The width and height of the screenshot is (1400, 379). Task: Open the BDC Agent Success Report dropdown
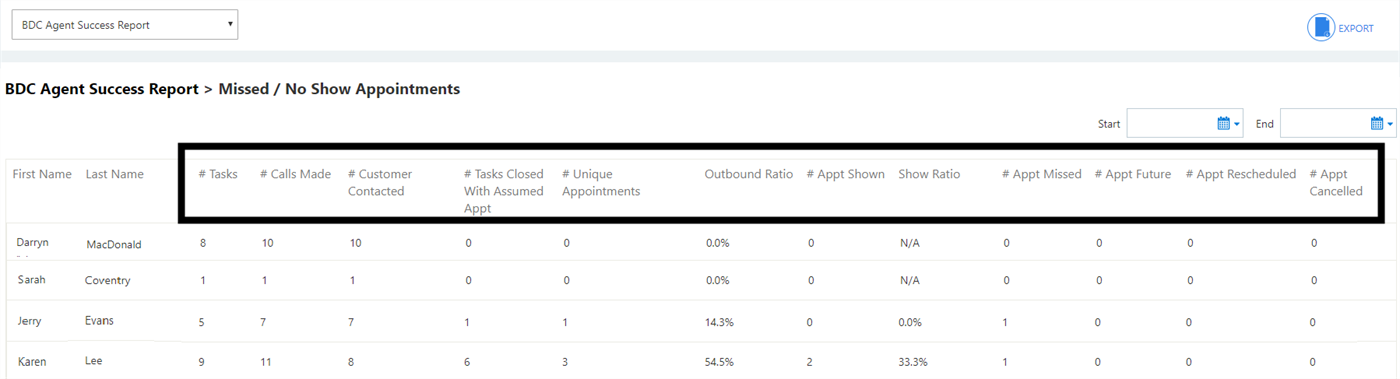coord(125,25)
